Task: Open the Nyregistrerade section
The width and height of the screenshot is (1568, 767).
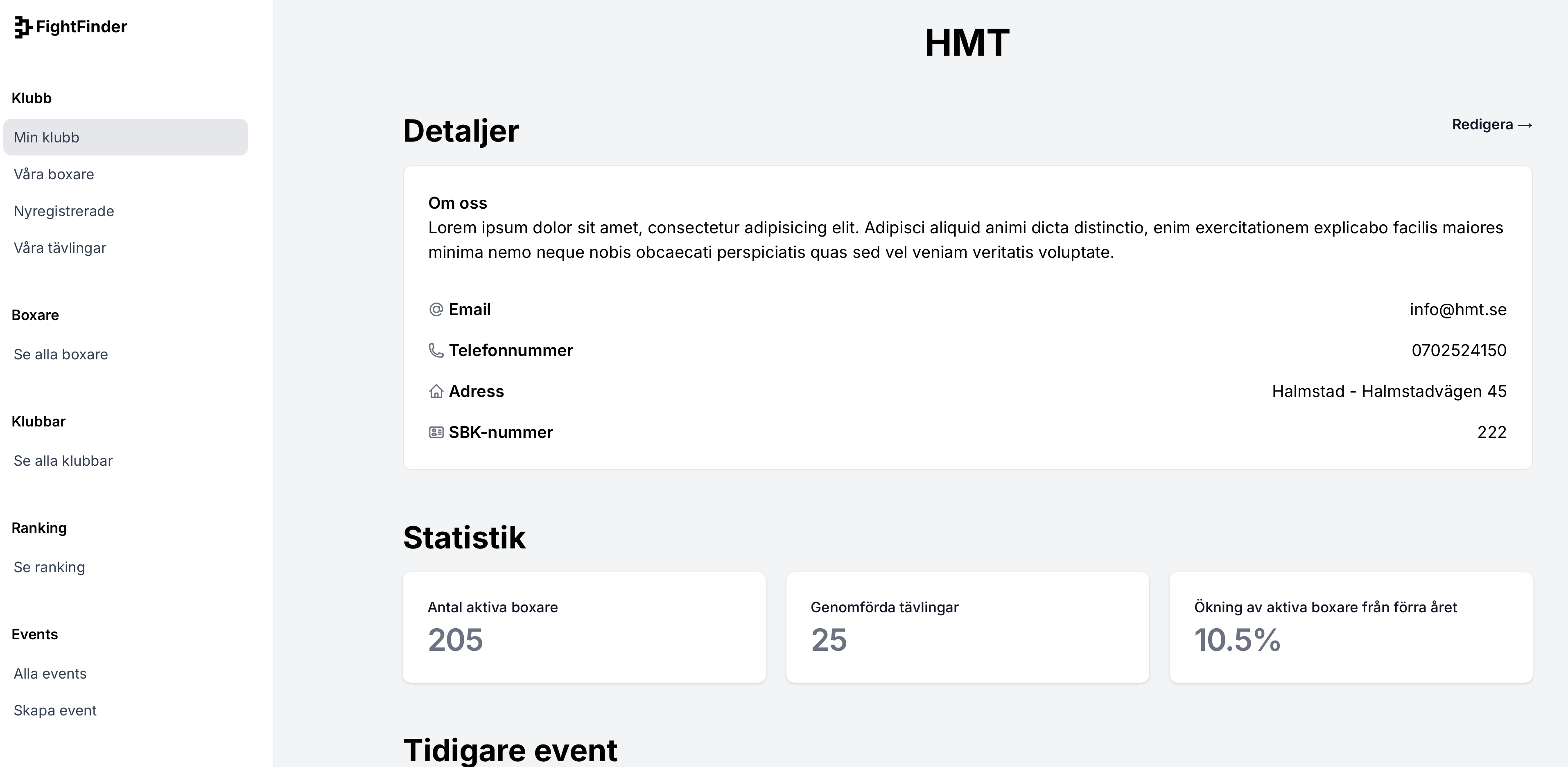Action: click(64, 211)
